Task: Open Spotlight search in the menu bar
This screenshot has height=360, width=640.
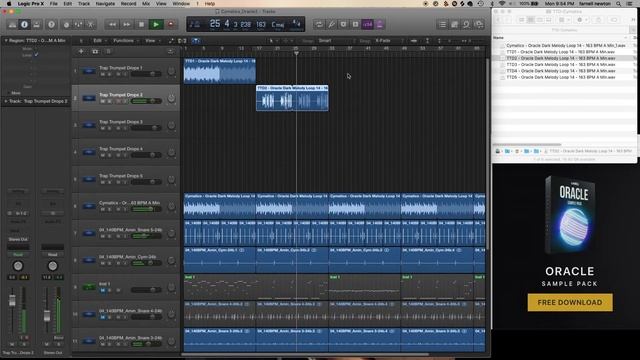Action: (x=619, y=4)
